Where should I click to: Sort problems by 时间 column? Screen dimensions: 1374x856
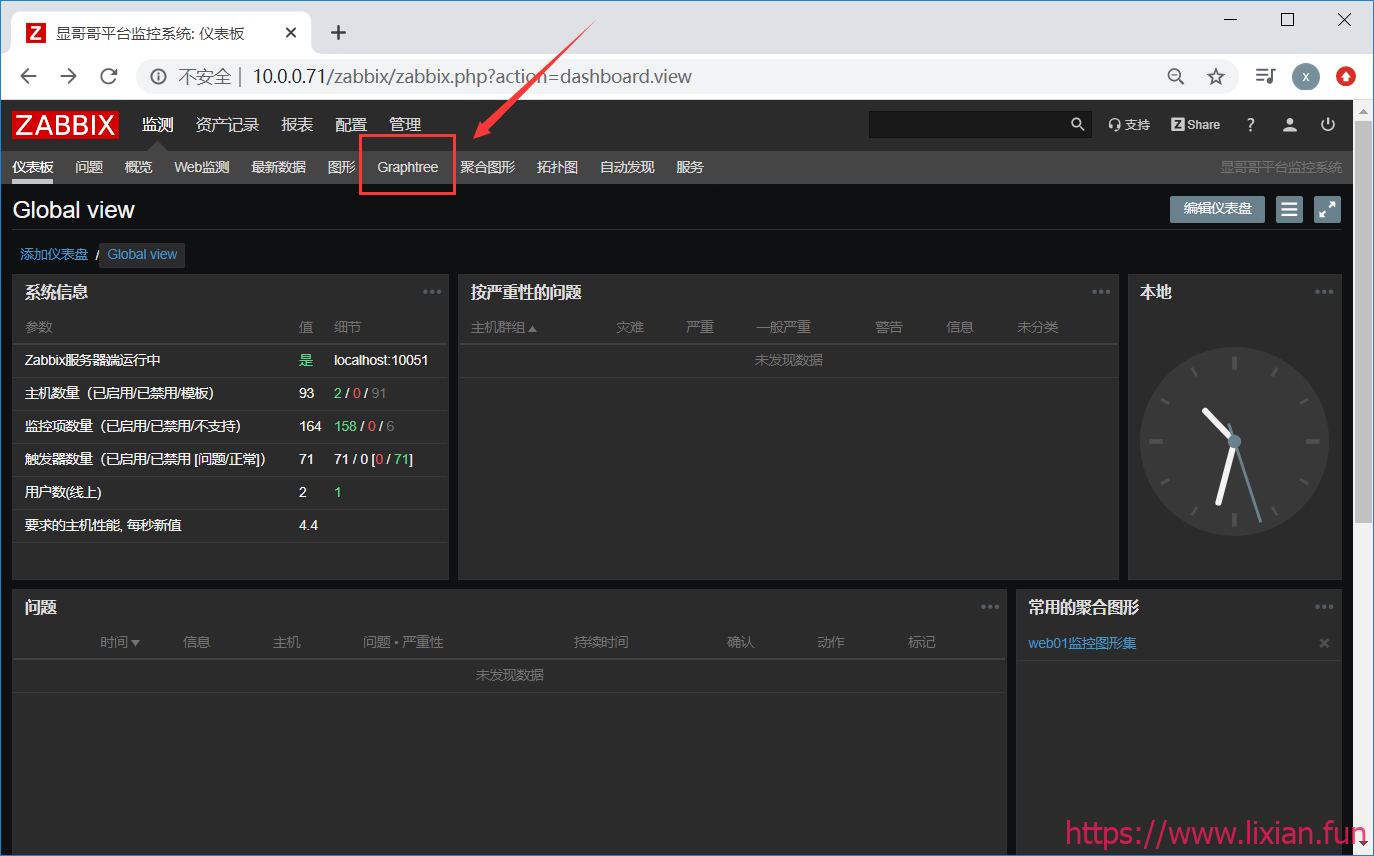(119, 642)
